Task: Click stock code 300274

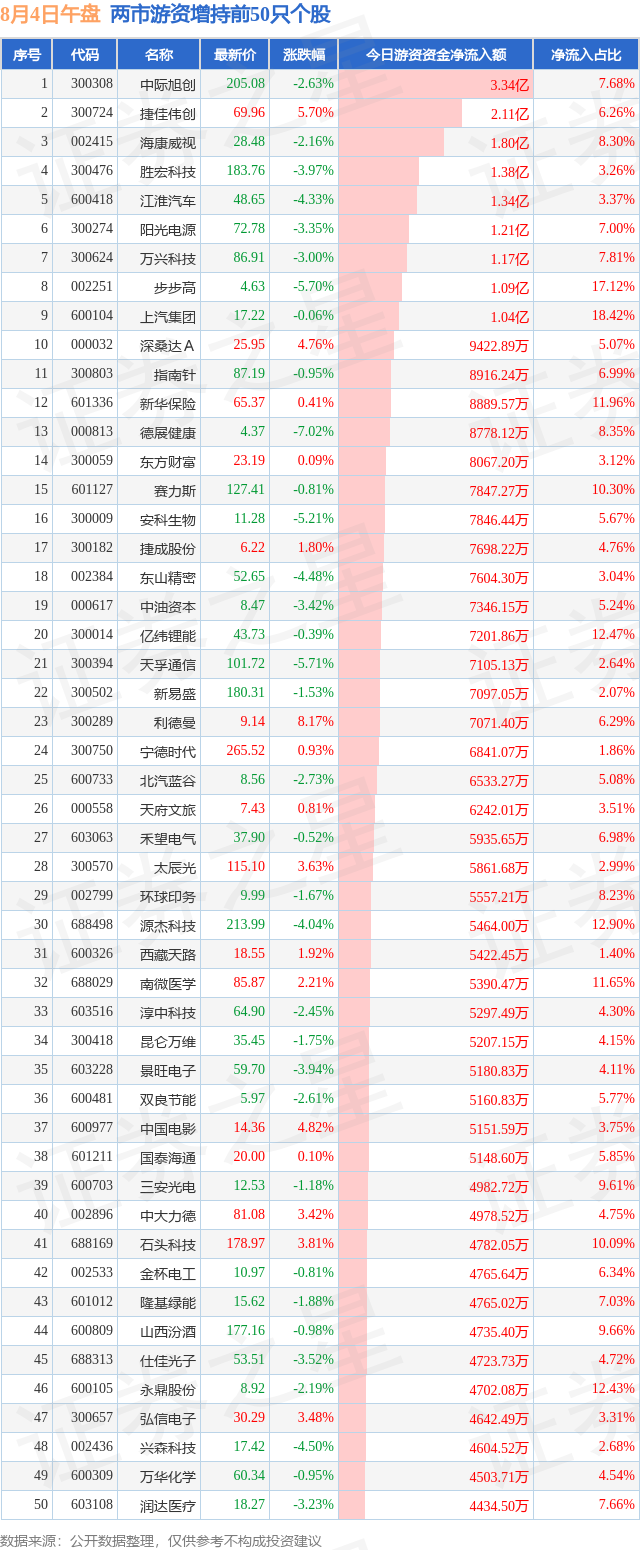Action: tap(92, 229)
